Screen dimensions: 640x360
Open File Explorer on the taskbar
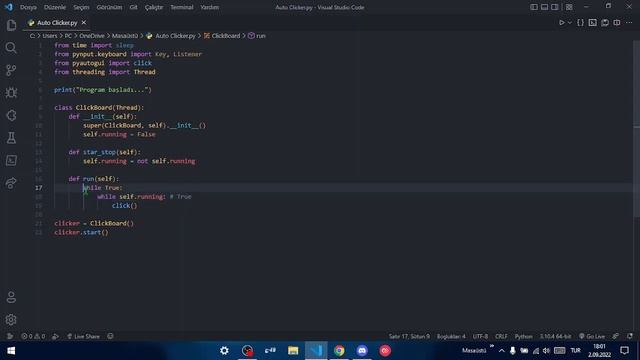(293, 351)
